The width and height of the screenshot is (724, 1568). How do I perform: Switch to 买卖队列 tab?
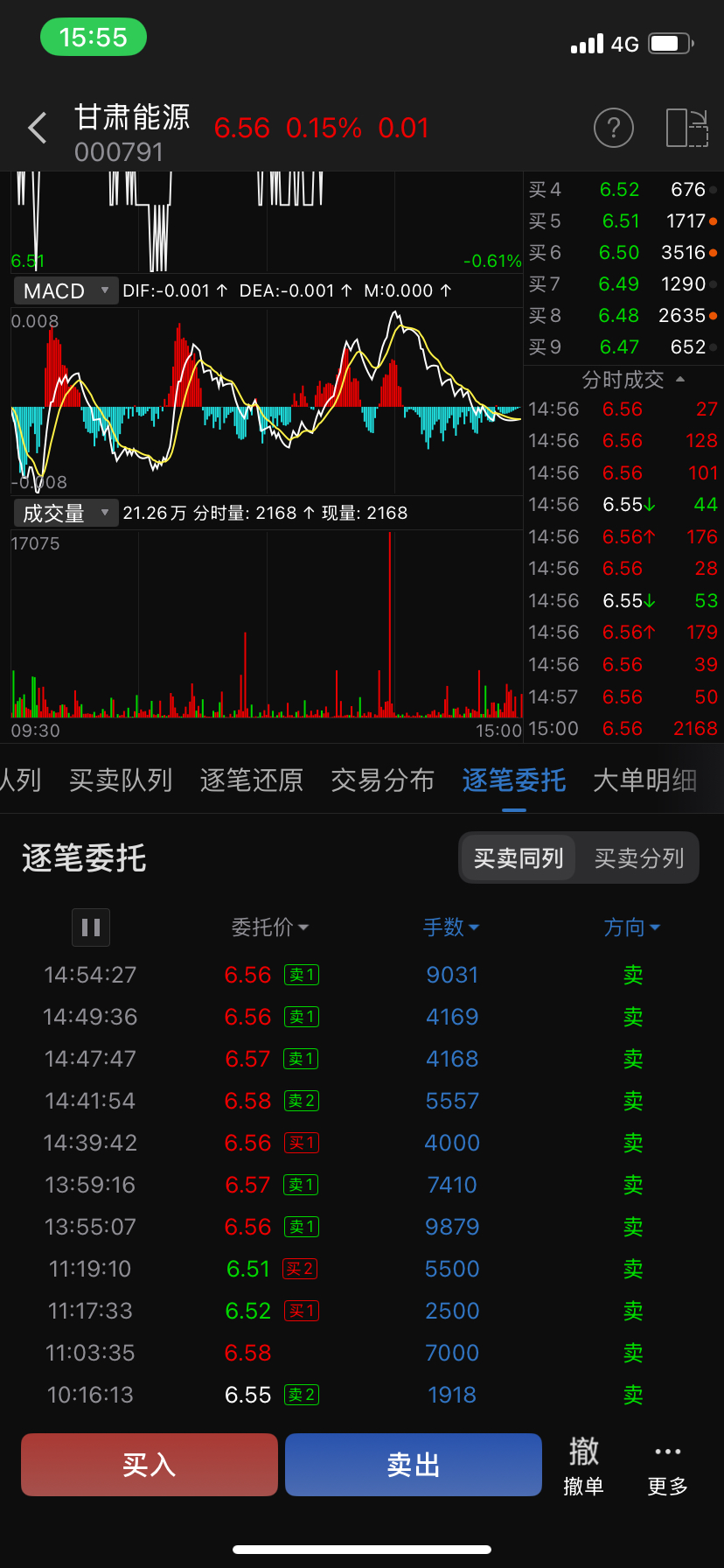click(121, 780)
